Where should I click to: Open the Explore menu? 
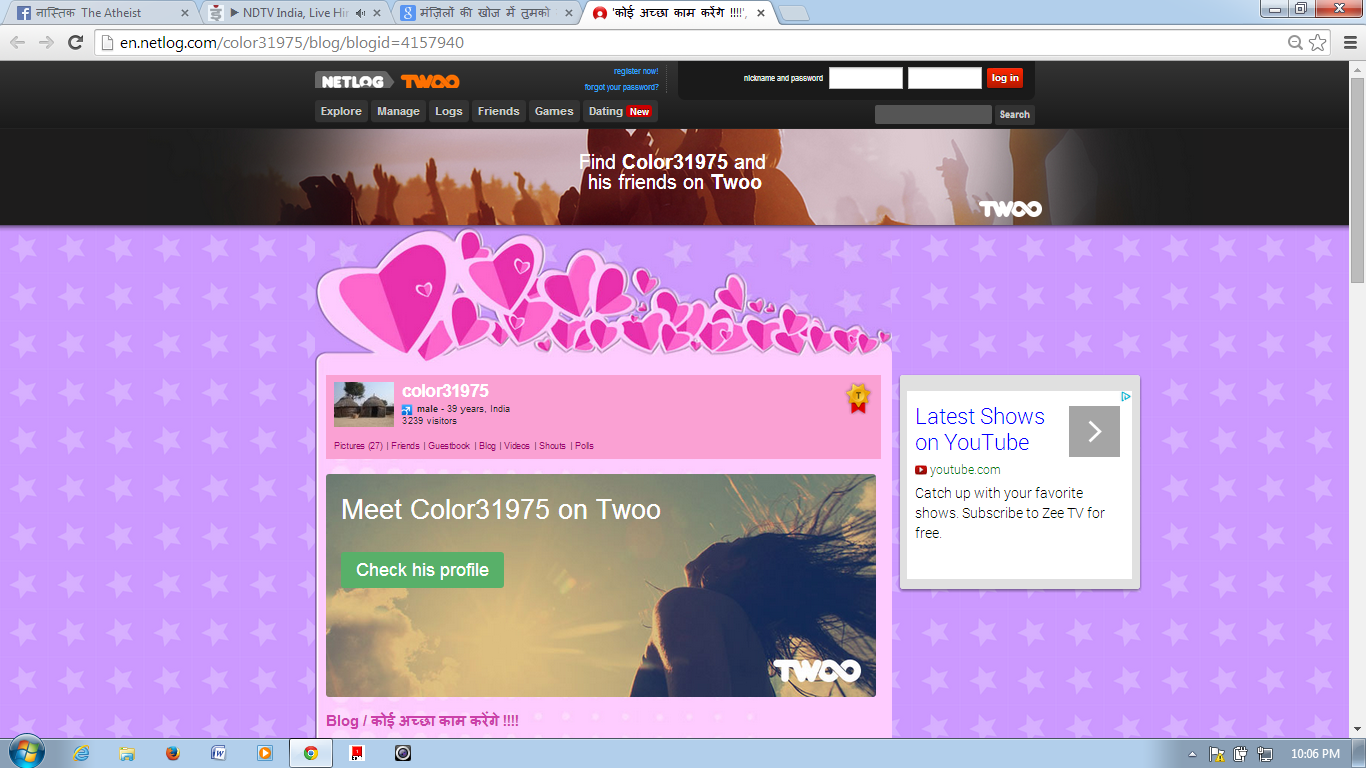(341, 111)
